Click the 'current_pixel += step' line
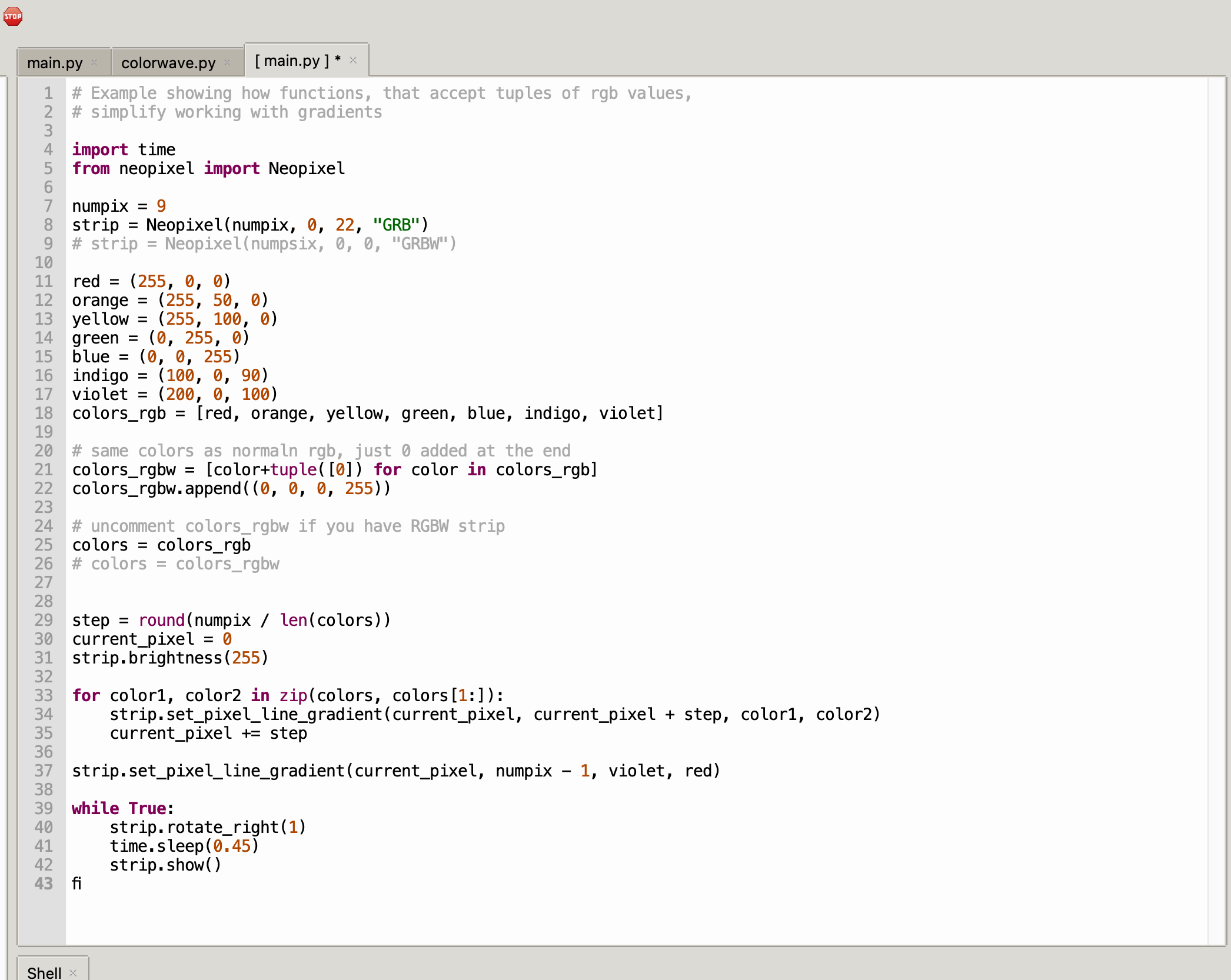Viewport: 1231px width, 980px height. coord(208,733)
